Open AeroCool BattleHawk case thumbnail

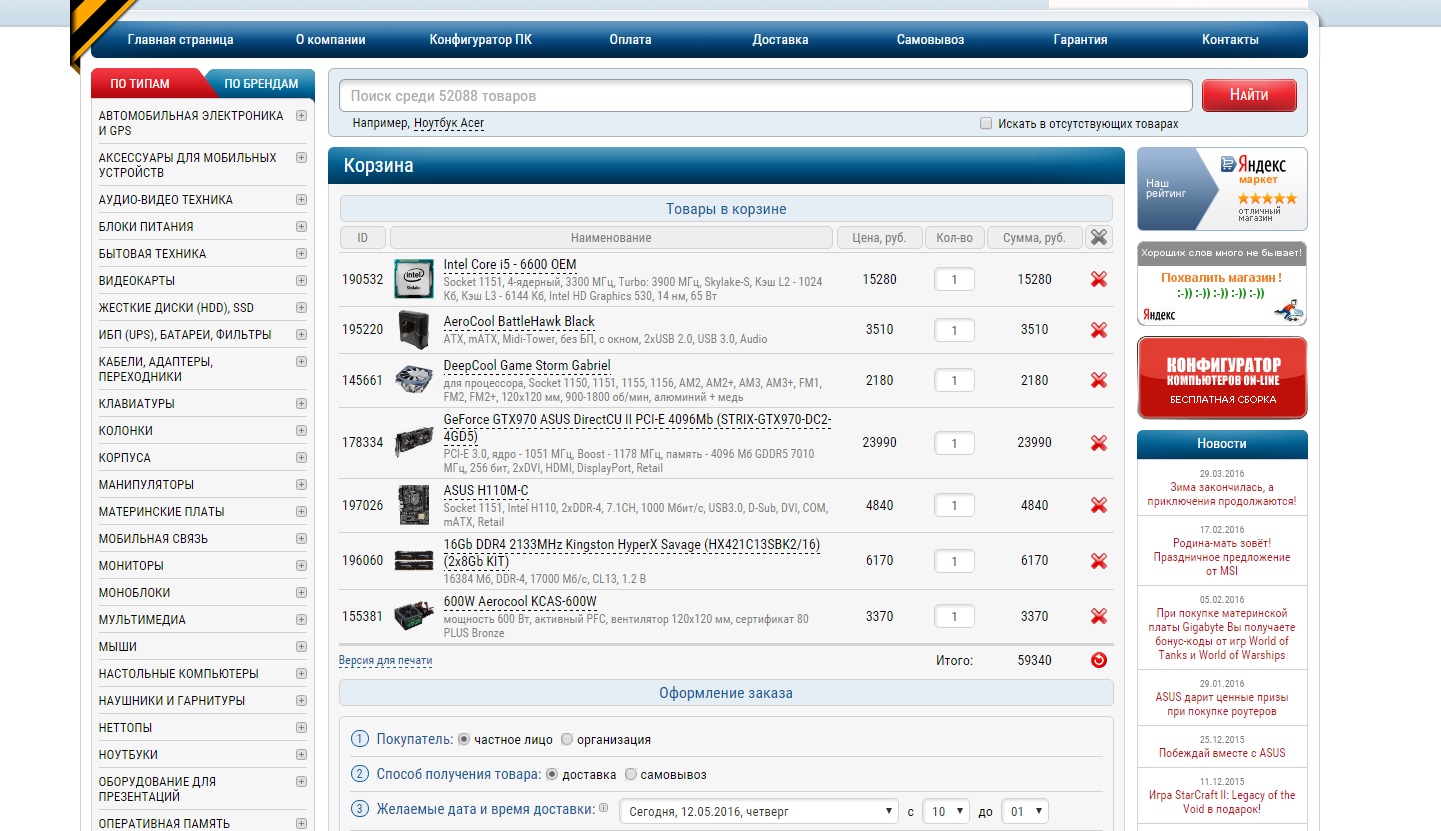click(x=413, y=330)
